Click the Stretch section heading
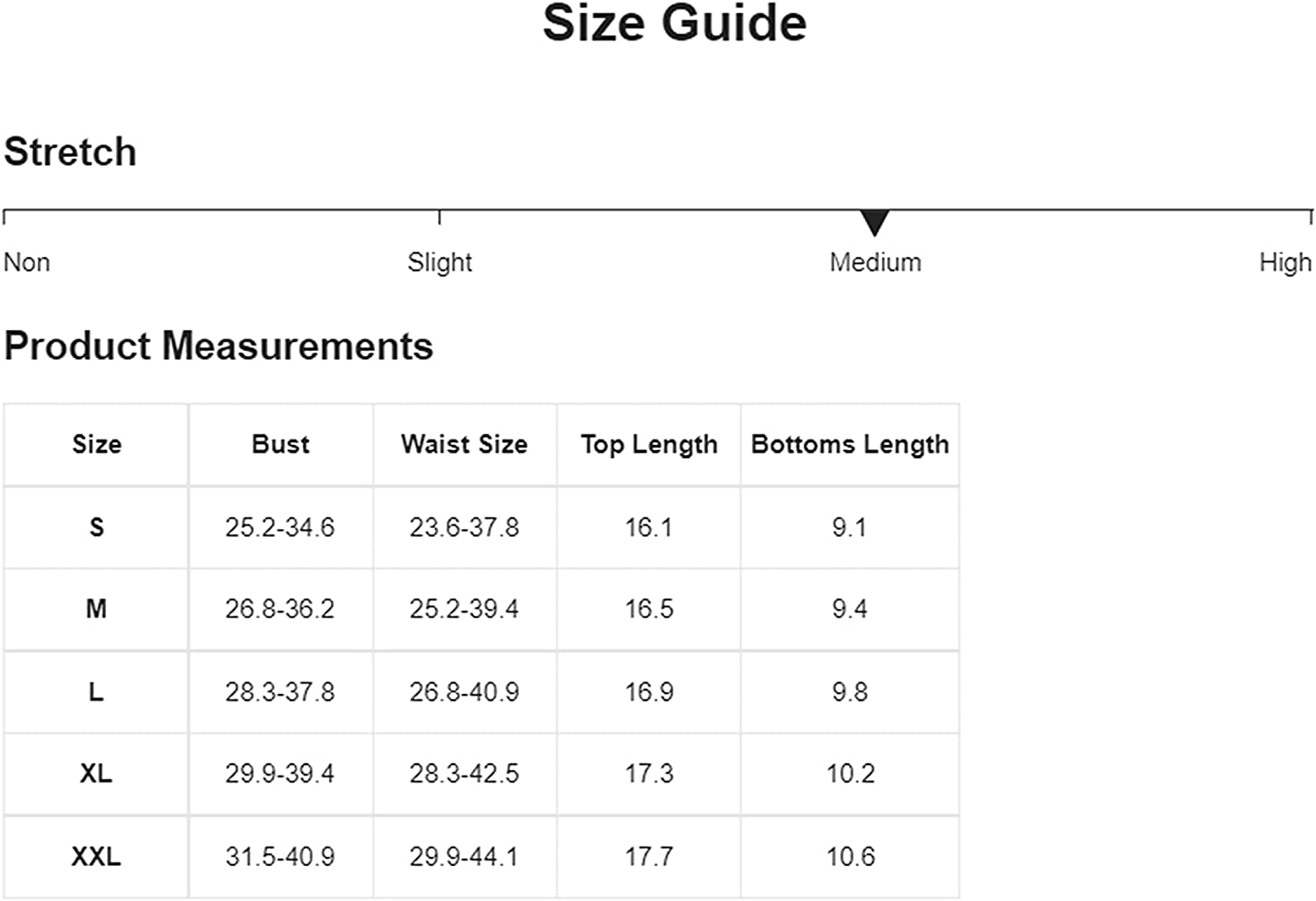The image size is (1316, 901). 70,152
